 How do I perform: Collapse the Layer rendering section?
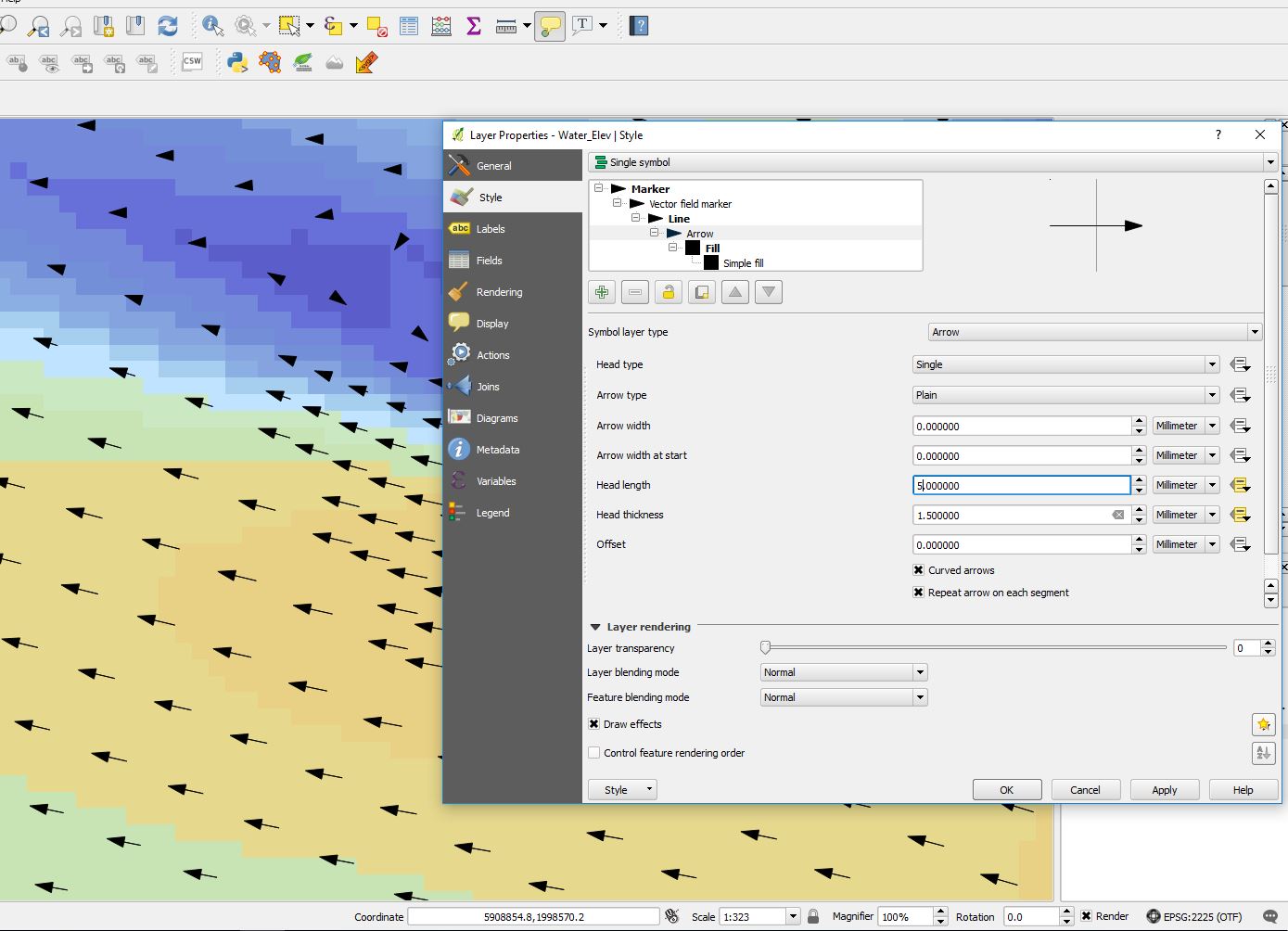click(595, 627)
